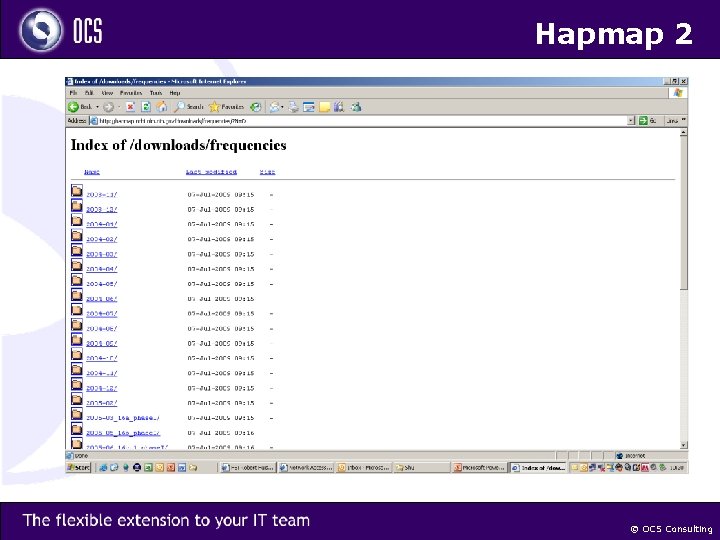This screenshot has height=540, width=720.
Task: Expand the Links toolbar chevron
Action: (x=684, y=120)
